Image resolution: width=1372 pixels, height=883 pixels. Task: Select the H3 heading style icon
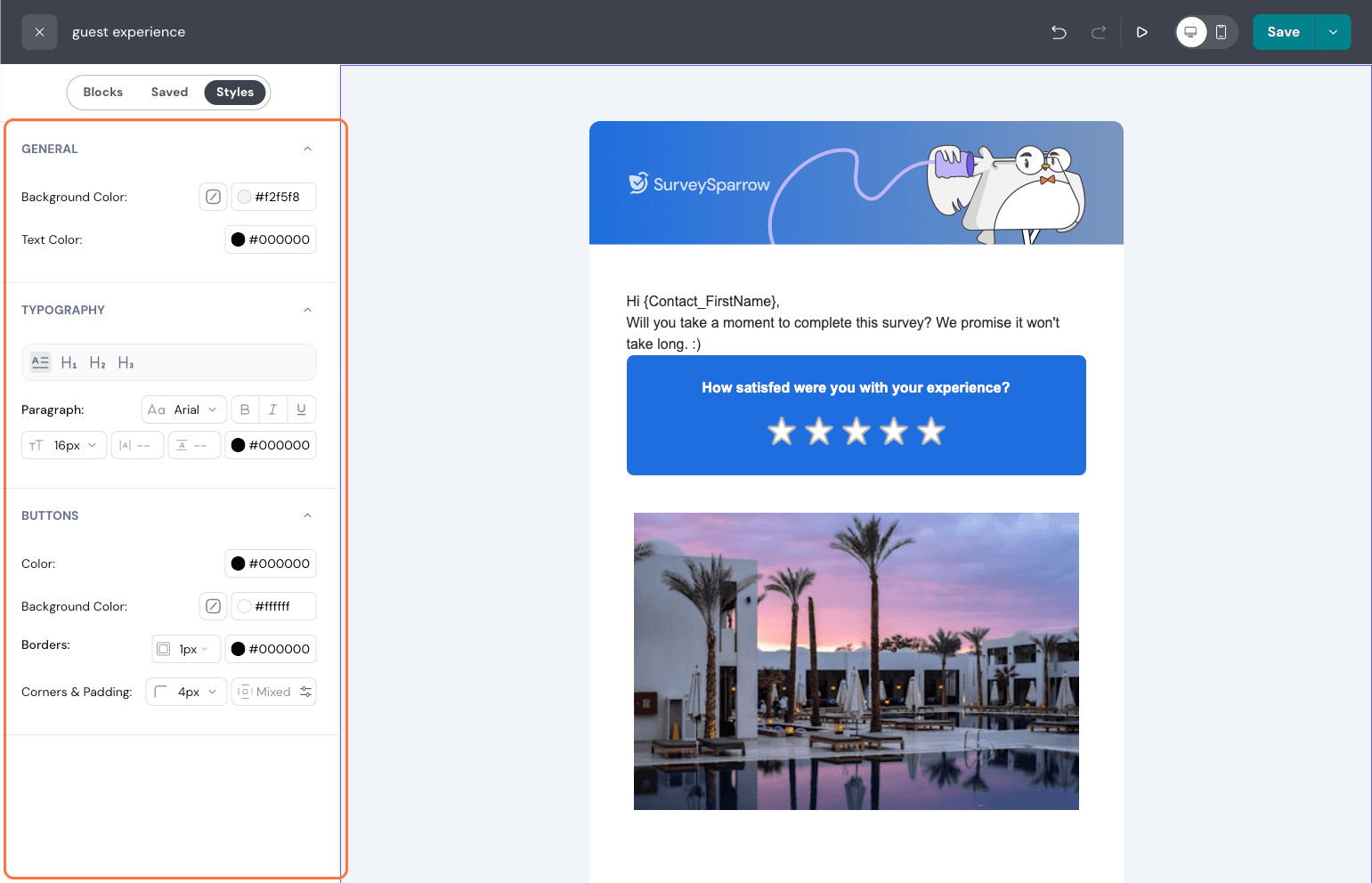[x=126, y=363]
